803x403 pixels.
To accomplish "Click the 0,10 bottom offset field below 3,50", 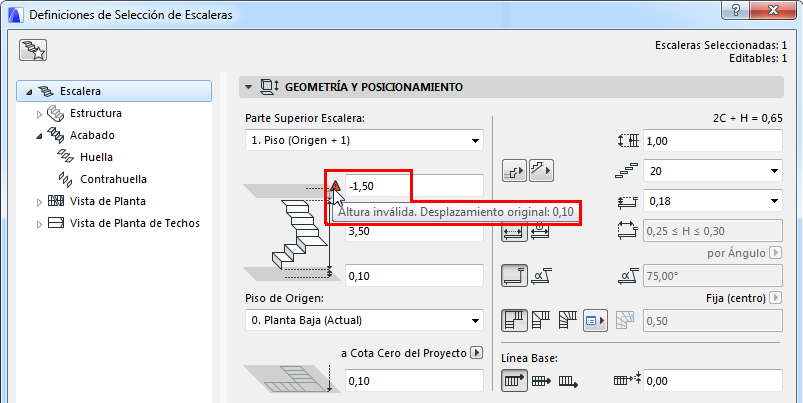I will pos(414,276).
